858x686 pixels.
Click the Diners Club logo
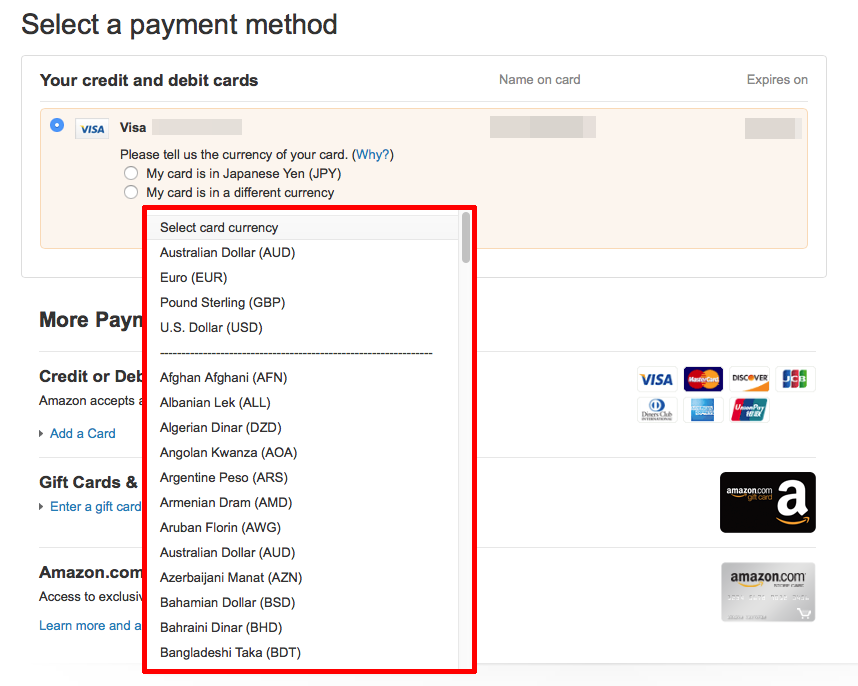pyautogui.click(x=657, y=410)
